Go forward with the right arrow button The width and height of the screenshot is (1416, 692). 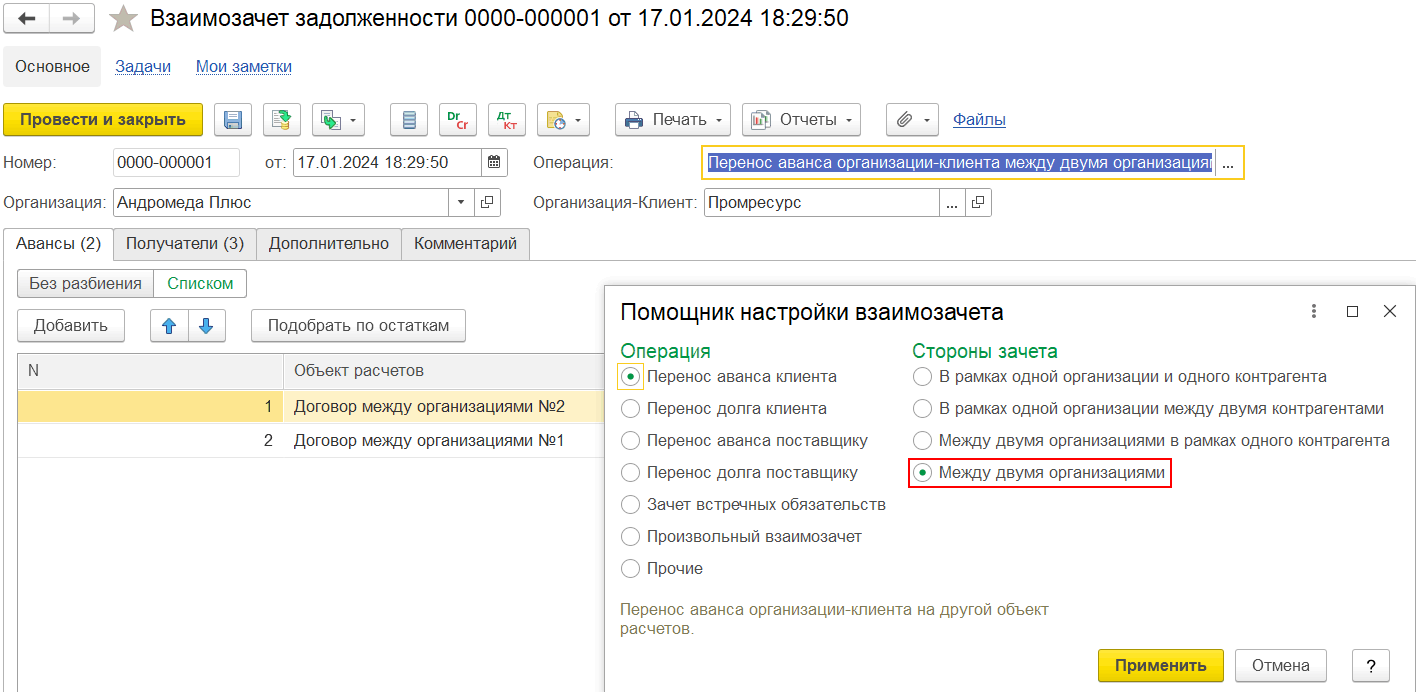[x=72, y=18]
